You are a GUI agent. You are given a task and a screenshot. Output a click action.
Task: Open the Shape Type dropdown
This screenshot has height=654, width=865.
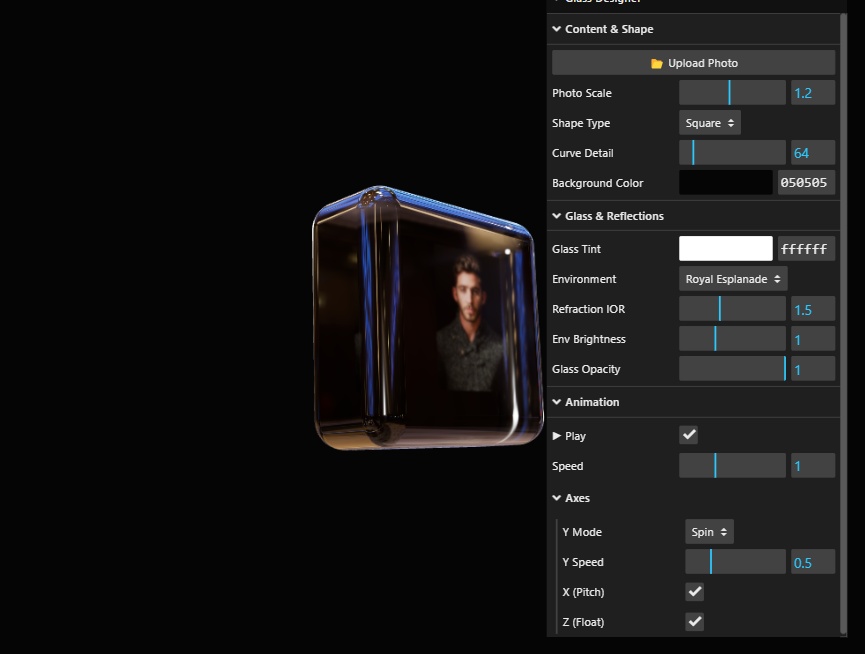(709, 122)
